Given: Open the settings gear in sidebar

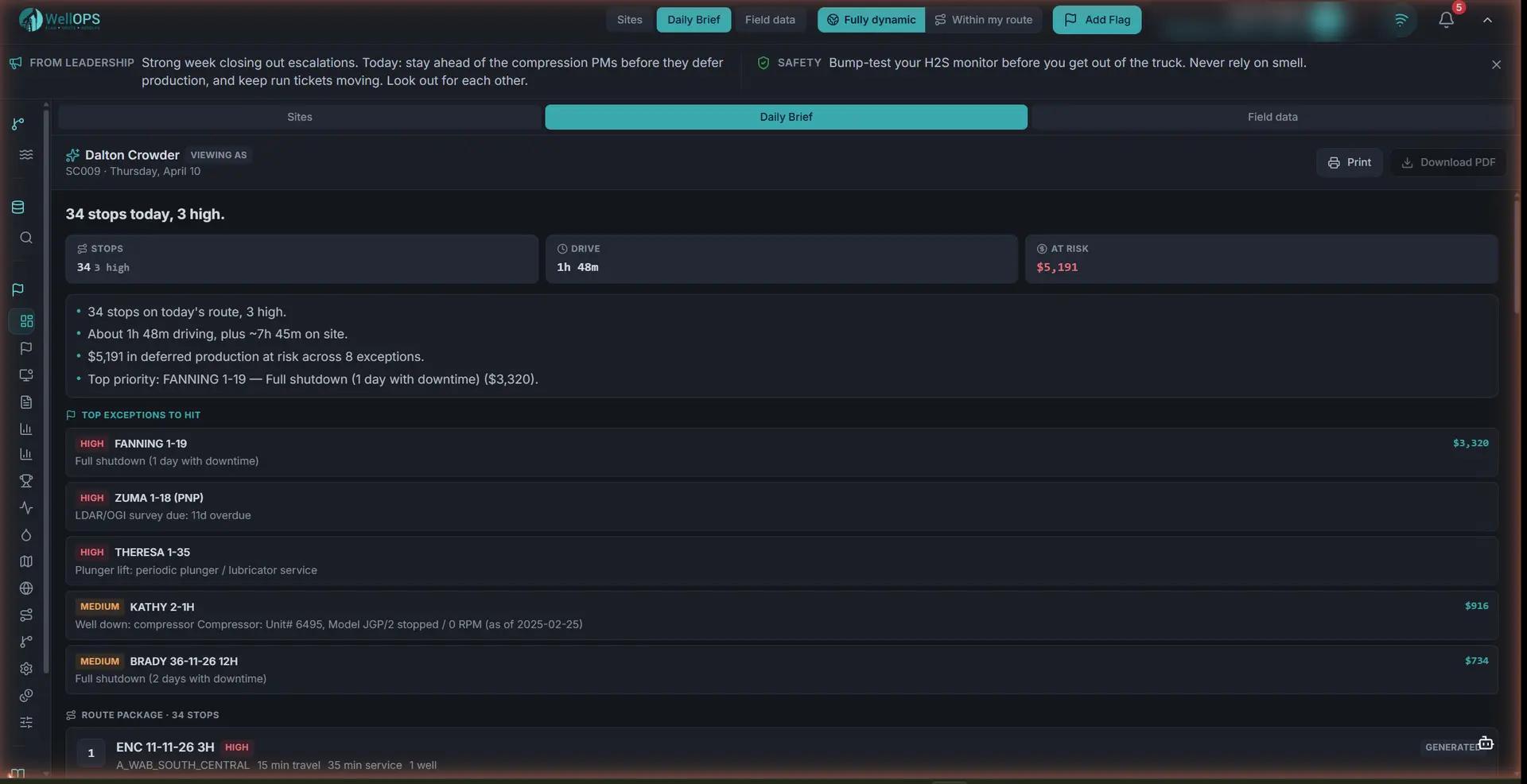Looking at the screenshot, I should pos(25,669).
